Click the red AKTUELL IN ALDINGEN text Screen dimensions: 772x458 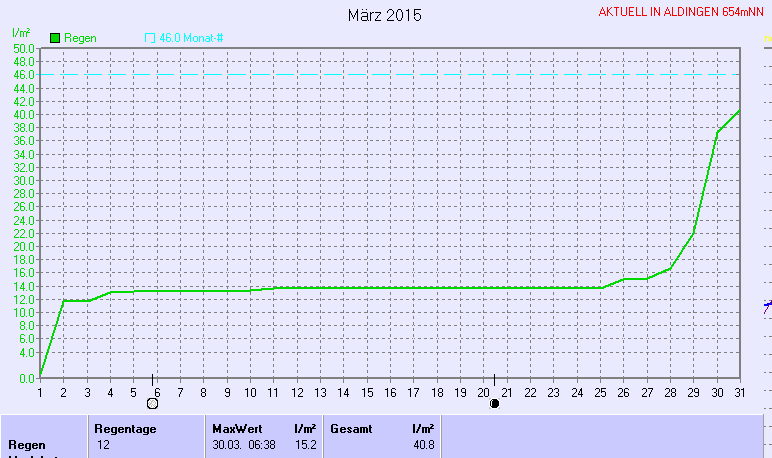pyautogui.click(x=682, y=13)
